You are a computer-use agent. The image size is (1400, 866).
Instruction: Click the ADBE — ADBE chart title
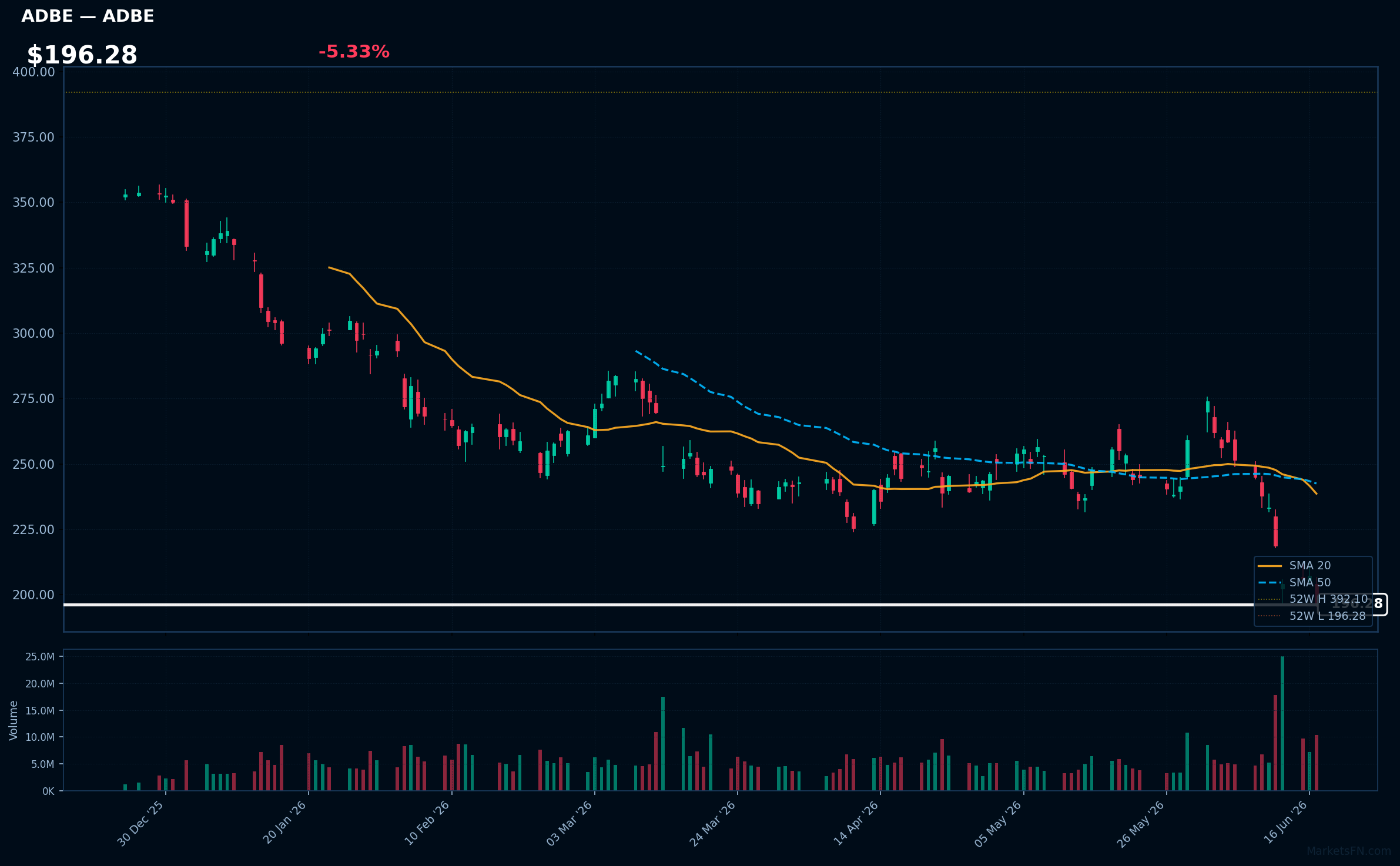[88, 16]
